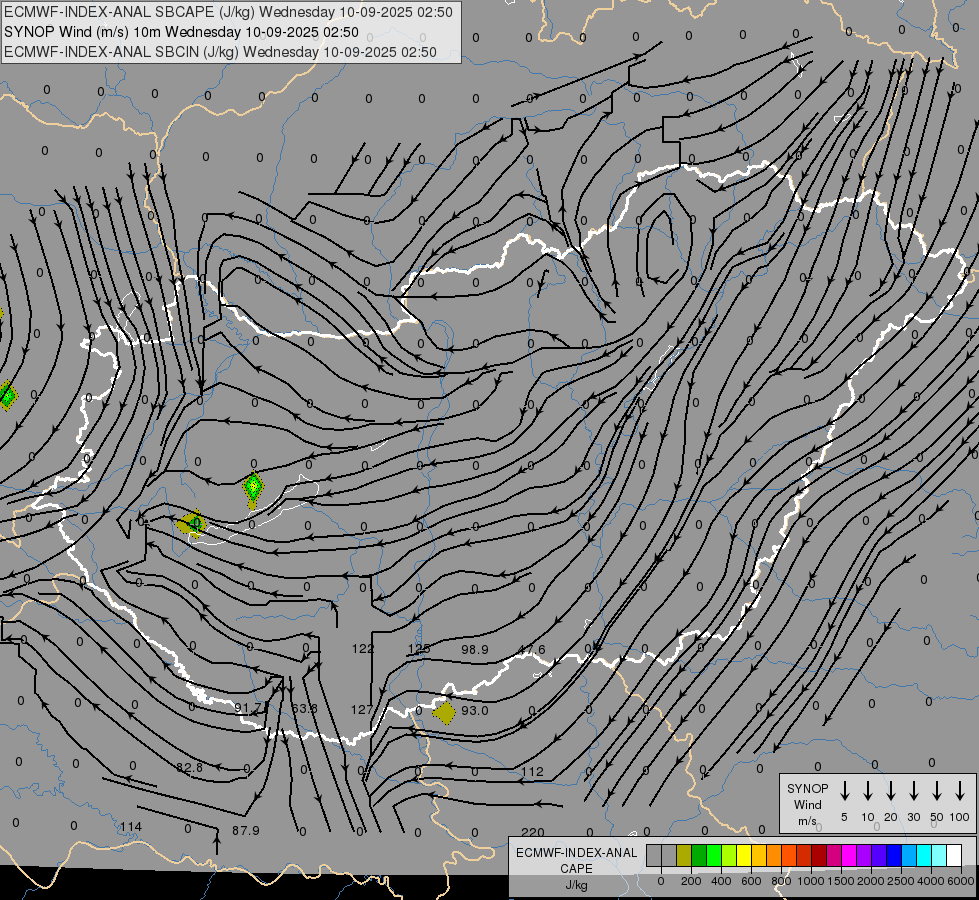The width and height of the screenshot is (979, 900).
Task: Click the 1000 tick label on CAPE scale
Action: 810,881
